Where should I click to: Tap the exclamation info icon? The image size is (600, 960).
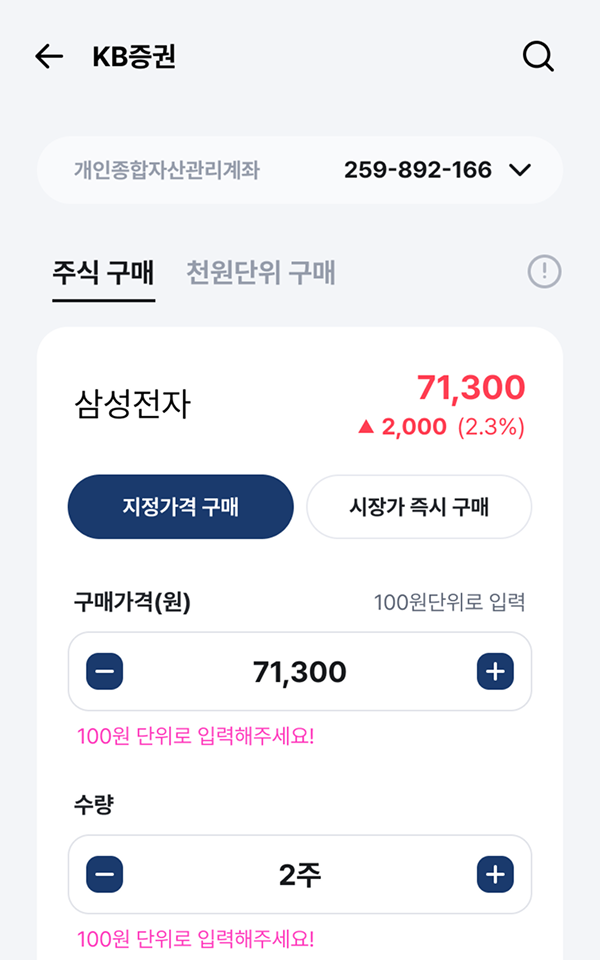click(x=545, y=271)
